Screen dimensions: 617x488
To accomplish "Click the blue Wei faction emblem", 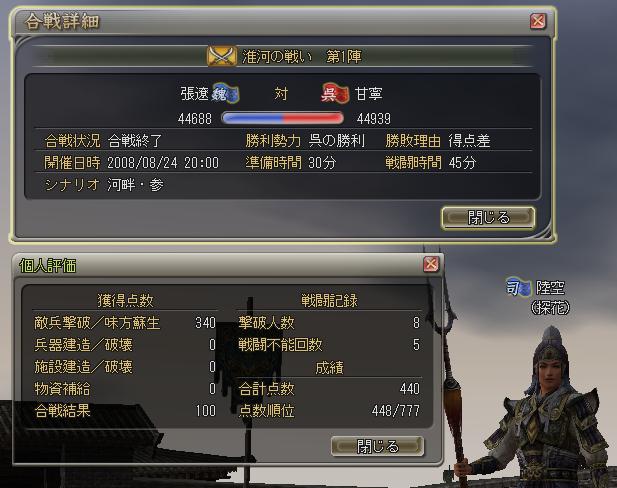I will (225, 93).
